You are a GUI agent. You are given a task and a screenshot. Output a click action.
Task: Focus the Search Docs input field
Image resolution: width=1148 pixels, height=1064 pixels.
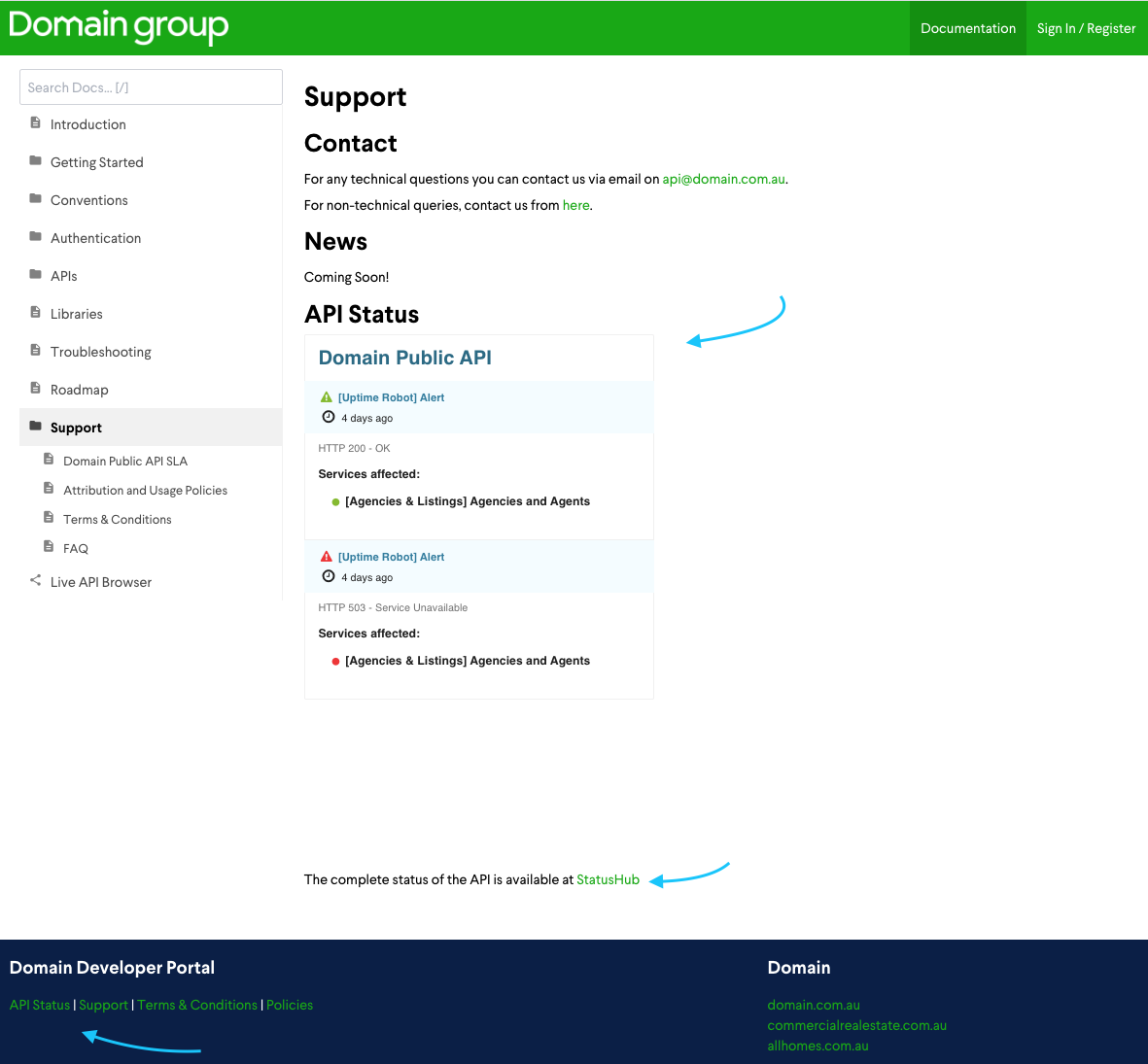pos(151,87)
